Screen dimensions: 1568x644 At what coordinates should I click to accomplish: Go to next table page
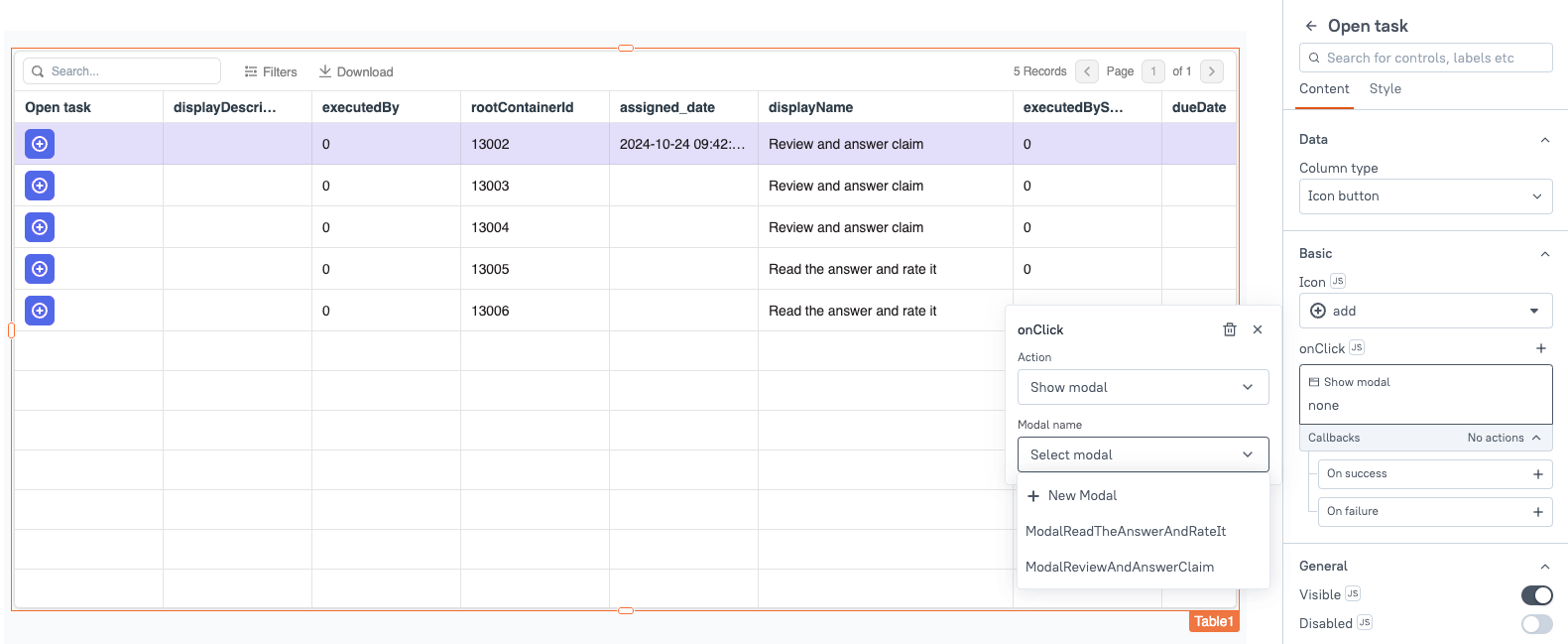tap(1211, 71)
